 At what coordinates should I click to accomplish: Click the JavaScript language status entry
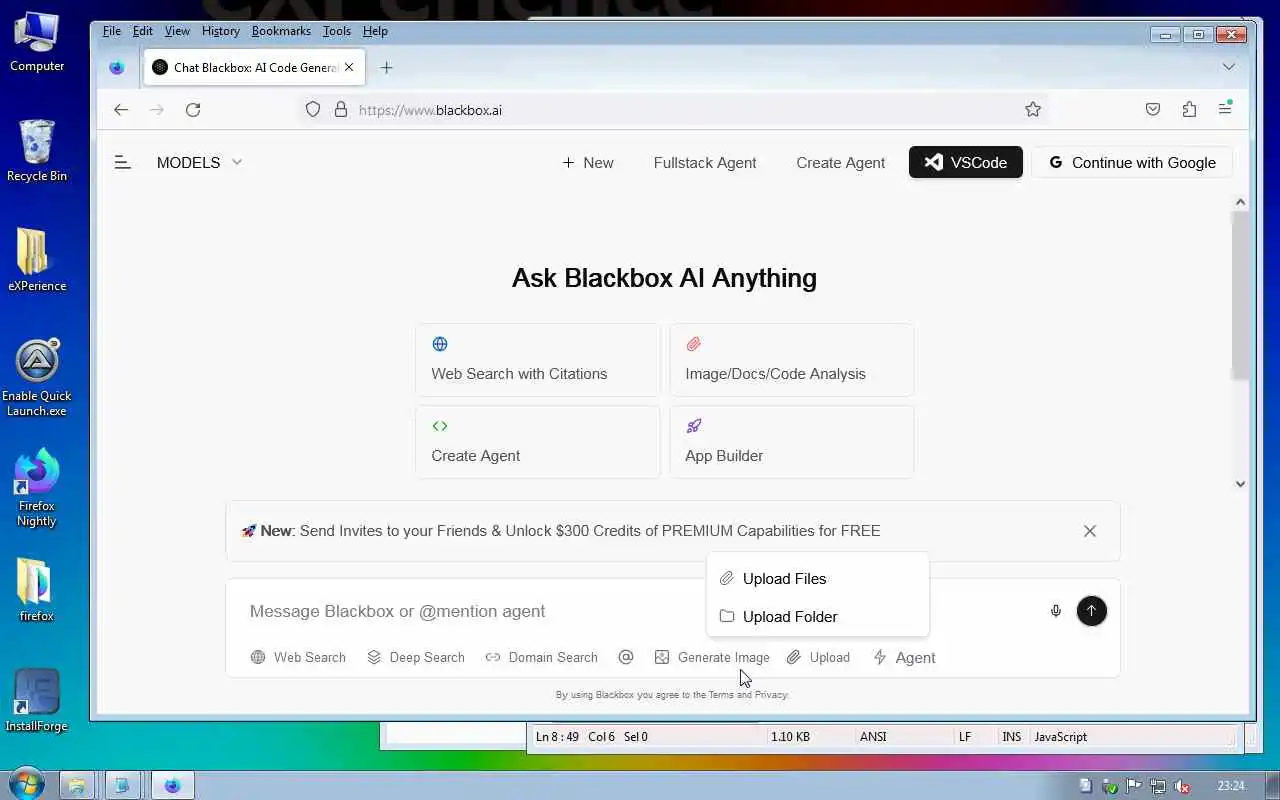[1060, 737]
